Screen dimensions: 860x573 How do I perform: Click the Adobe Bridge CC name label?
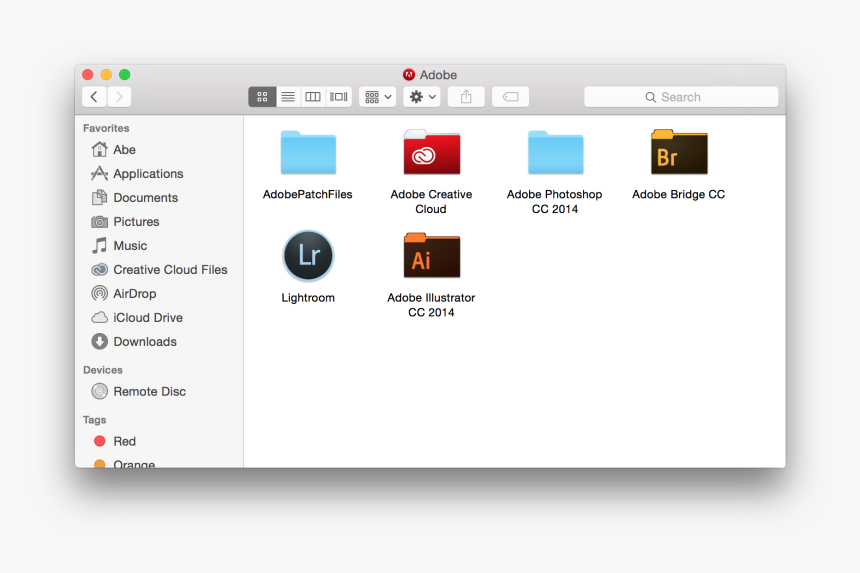678,194
